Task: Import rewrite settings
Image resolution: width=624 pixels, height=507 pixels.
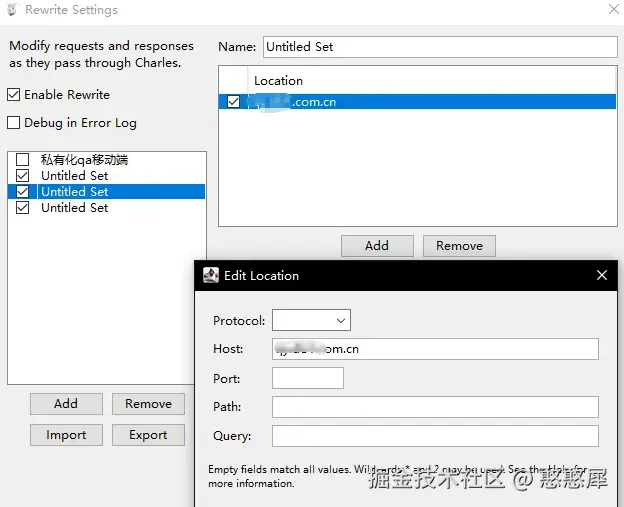Action: point(66,435)
